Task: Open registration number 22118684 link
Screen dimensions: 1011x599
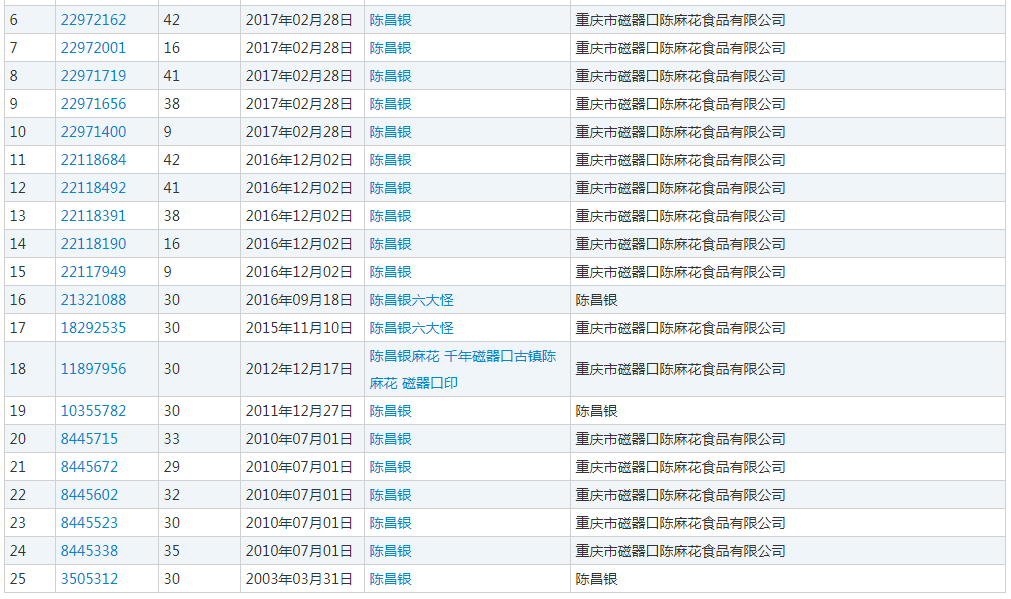Action: (x=93, y=160)
